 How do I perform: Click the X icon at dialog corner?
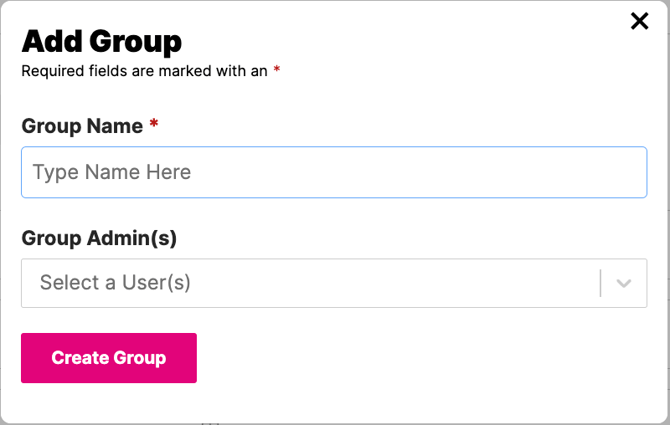coord(639,21)
